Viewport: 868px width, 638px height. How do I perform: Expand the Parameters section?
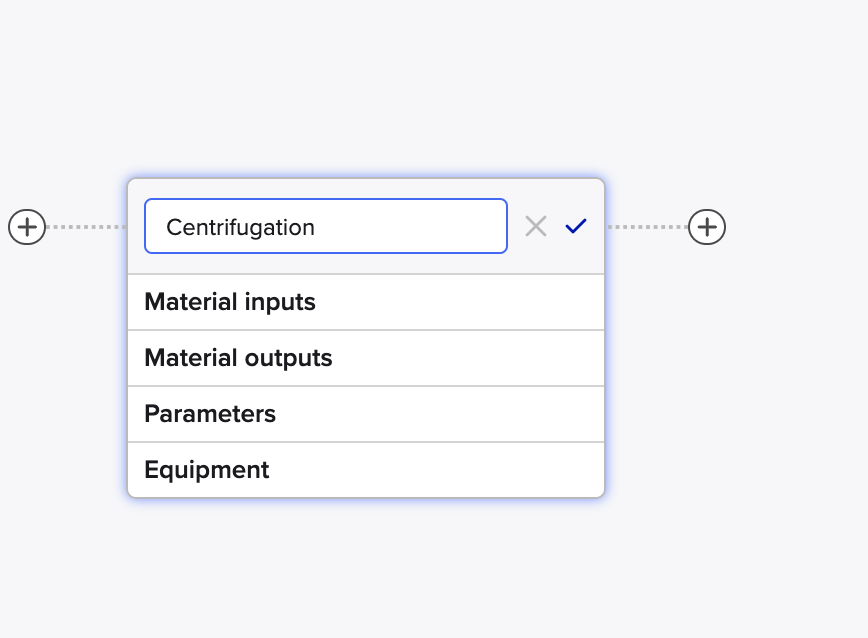pos(366,414)
